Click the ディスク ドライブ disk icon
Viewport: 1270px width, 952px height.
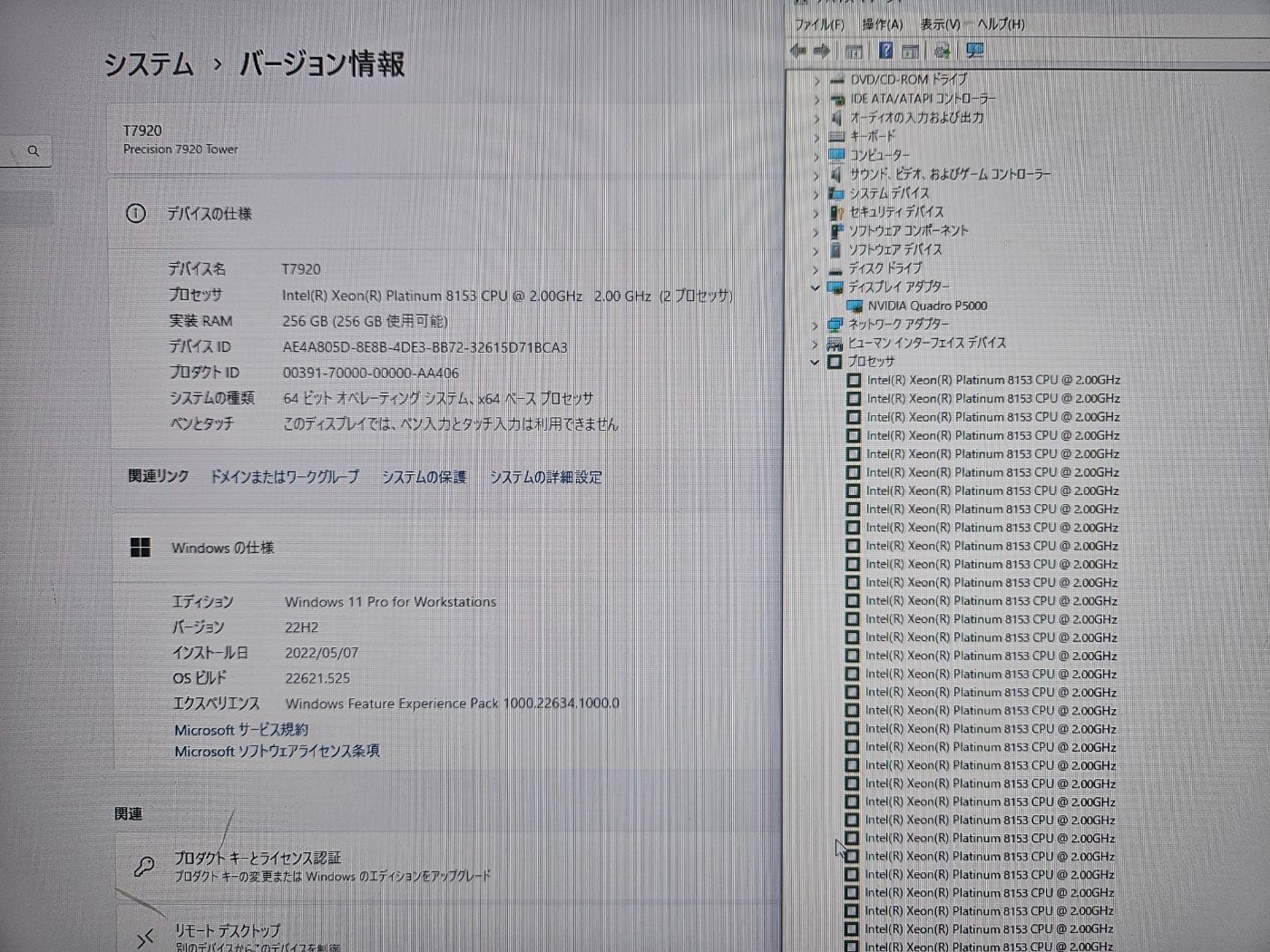836,269
